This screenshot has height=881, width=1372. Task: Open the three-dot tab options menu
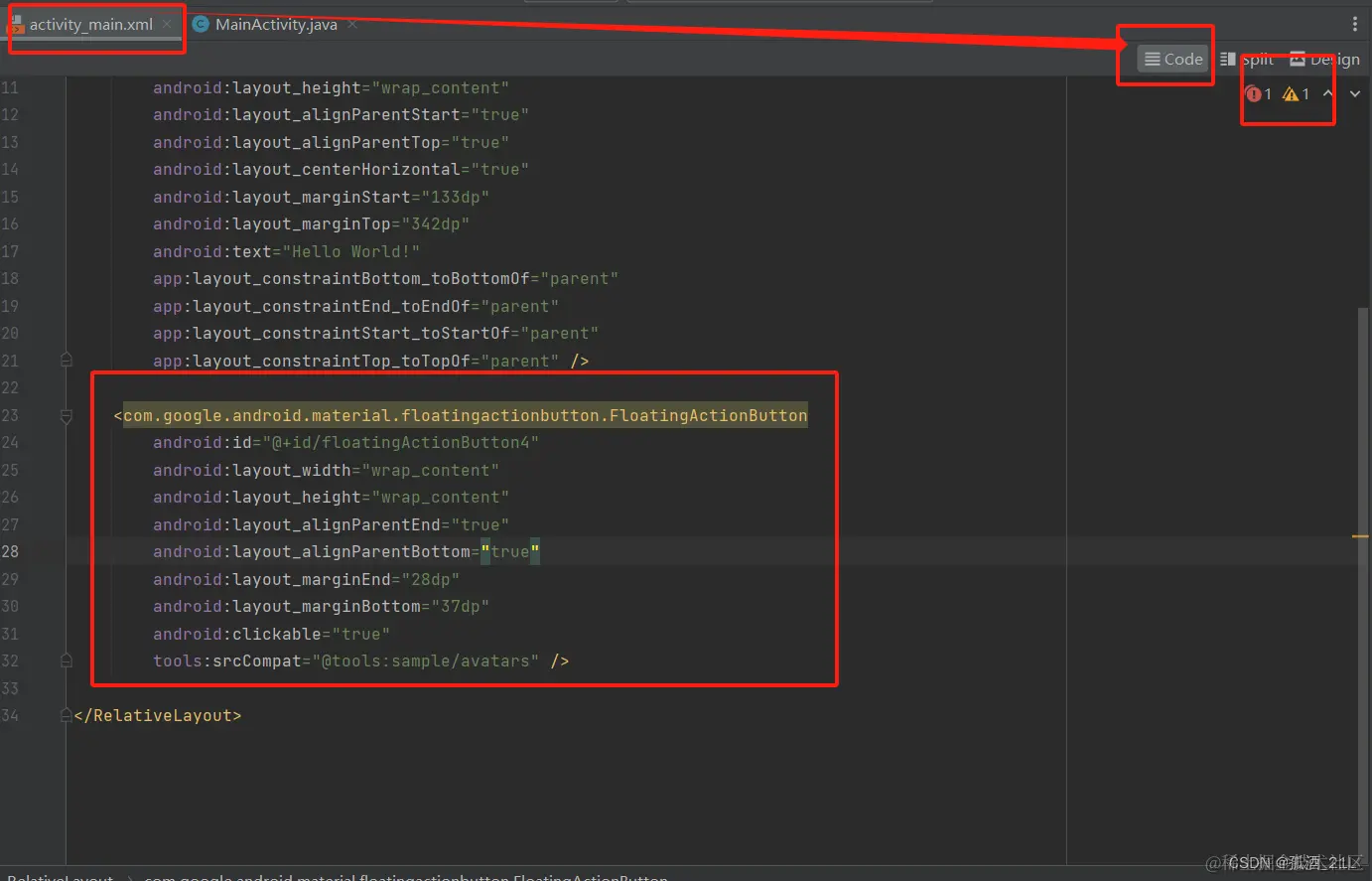pyautogui.click(x=1355, y=24)
